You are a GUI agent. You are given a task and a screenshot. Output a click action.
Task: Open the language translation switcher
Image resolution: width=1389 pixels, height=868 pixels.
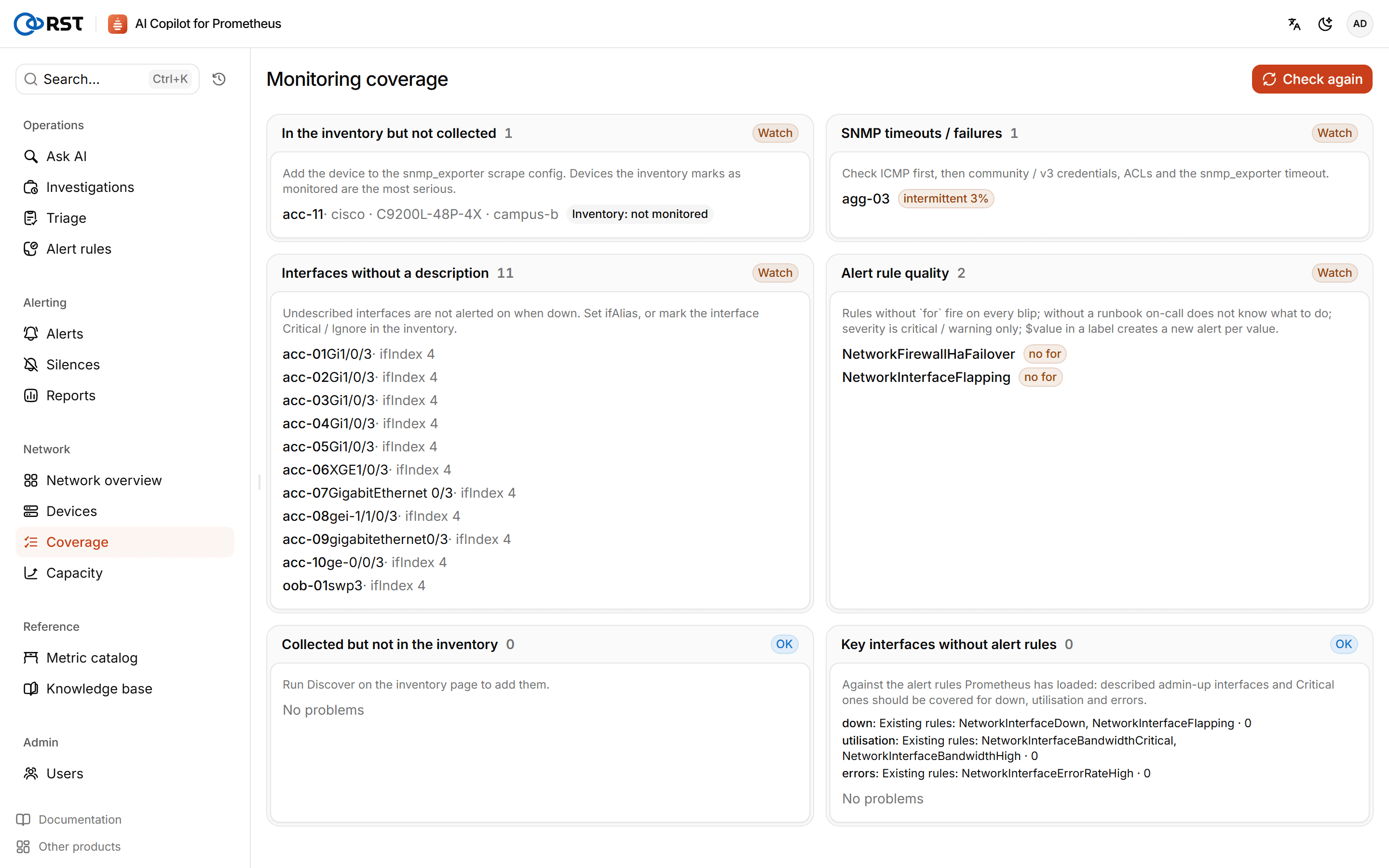click(1294, 24)
